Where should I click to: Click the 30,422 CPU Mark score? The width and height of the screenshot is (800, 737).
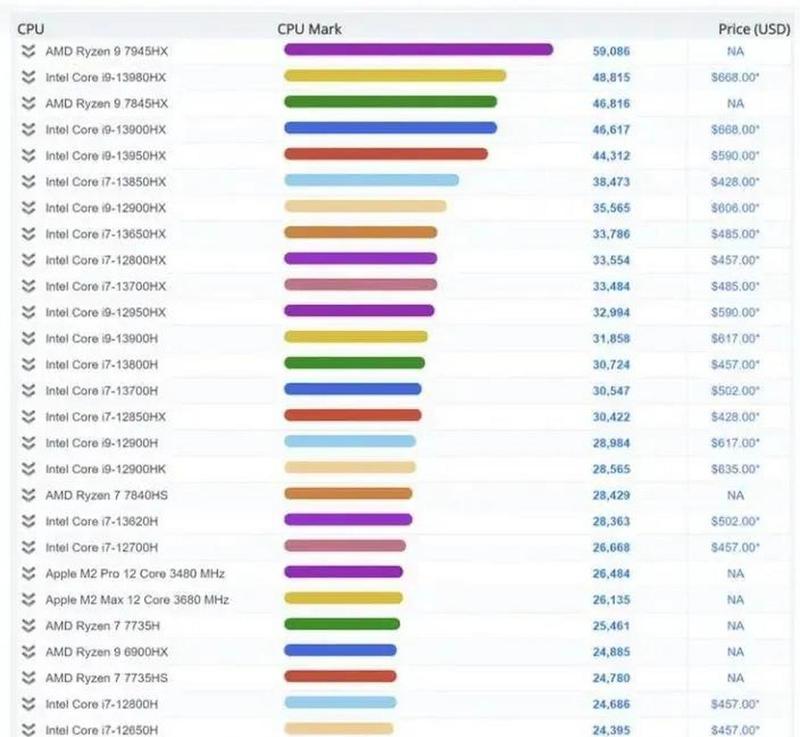pyautogui.click(x=611, y=417)
